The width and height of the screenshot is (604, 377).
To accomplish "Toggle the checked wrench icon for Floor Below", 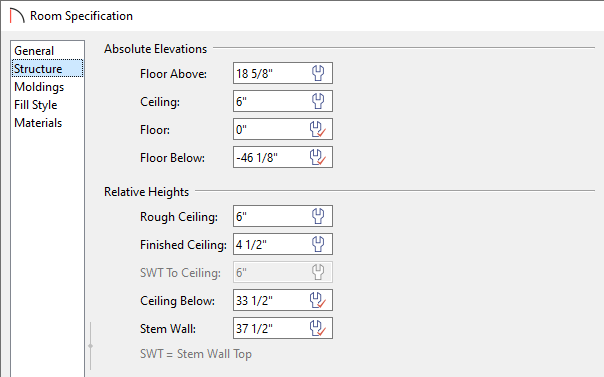I will (x=318, y=157).
